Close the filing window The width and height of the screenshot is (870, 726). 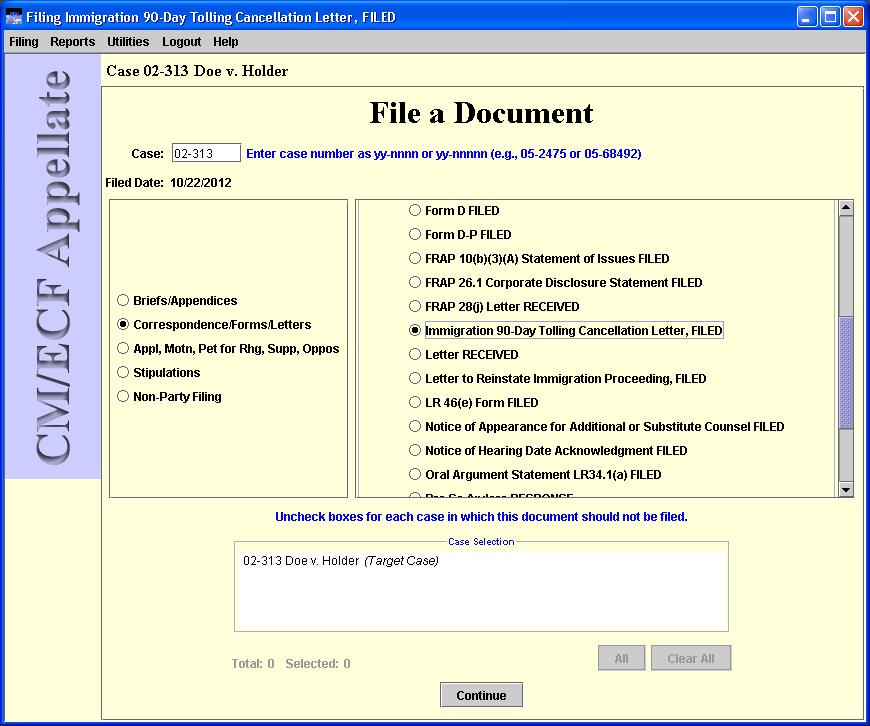click(853, 17)
